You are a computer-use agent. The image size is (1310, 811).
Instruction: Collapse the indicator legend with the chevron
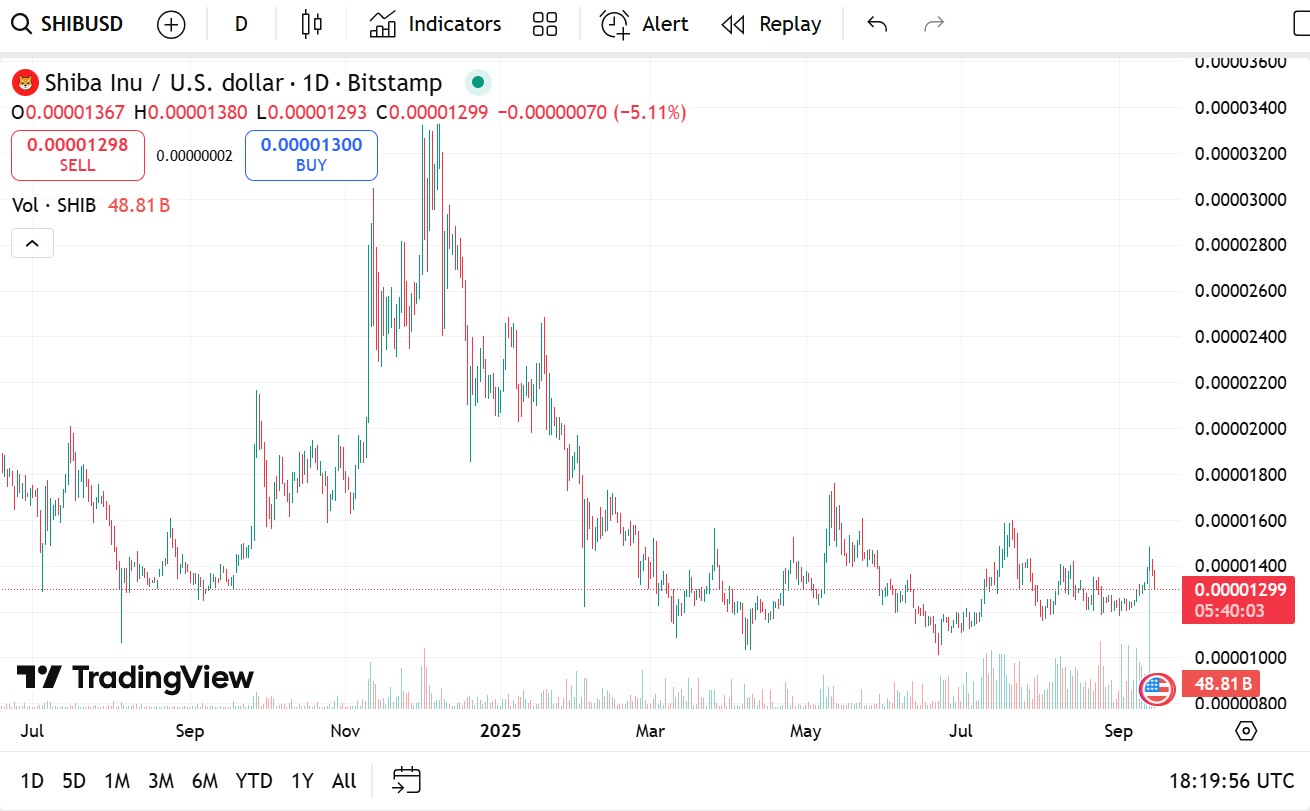tap(32, 243)
